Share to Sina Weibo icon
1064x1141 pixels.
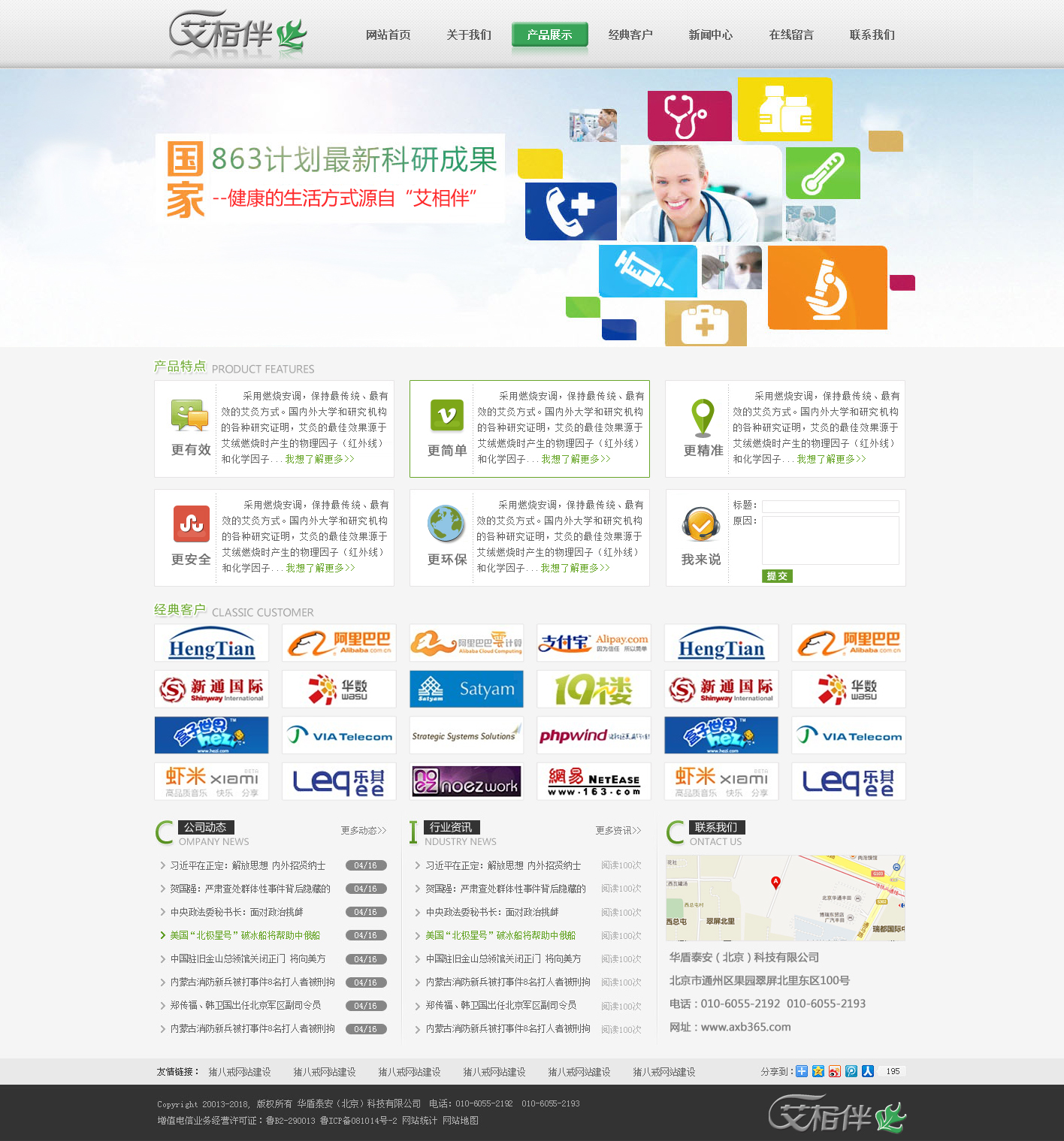click(835, 1071)
